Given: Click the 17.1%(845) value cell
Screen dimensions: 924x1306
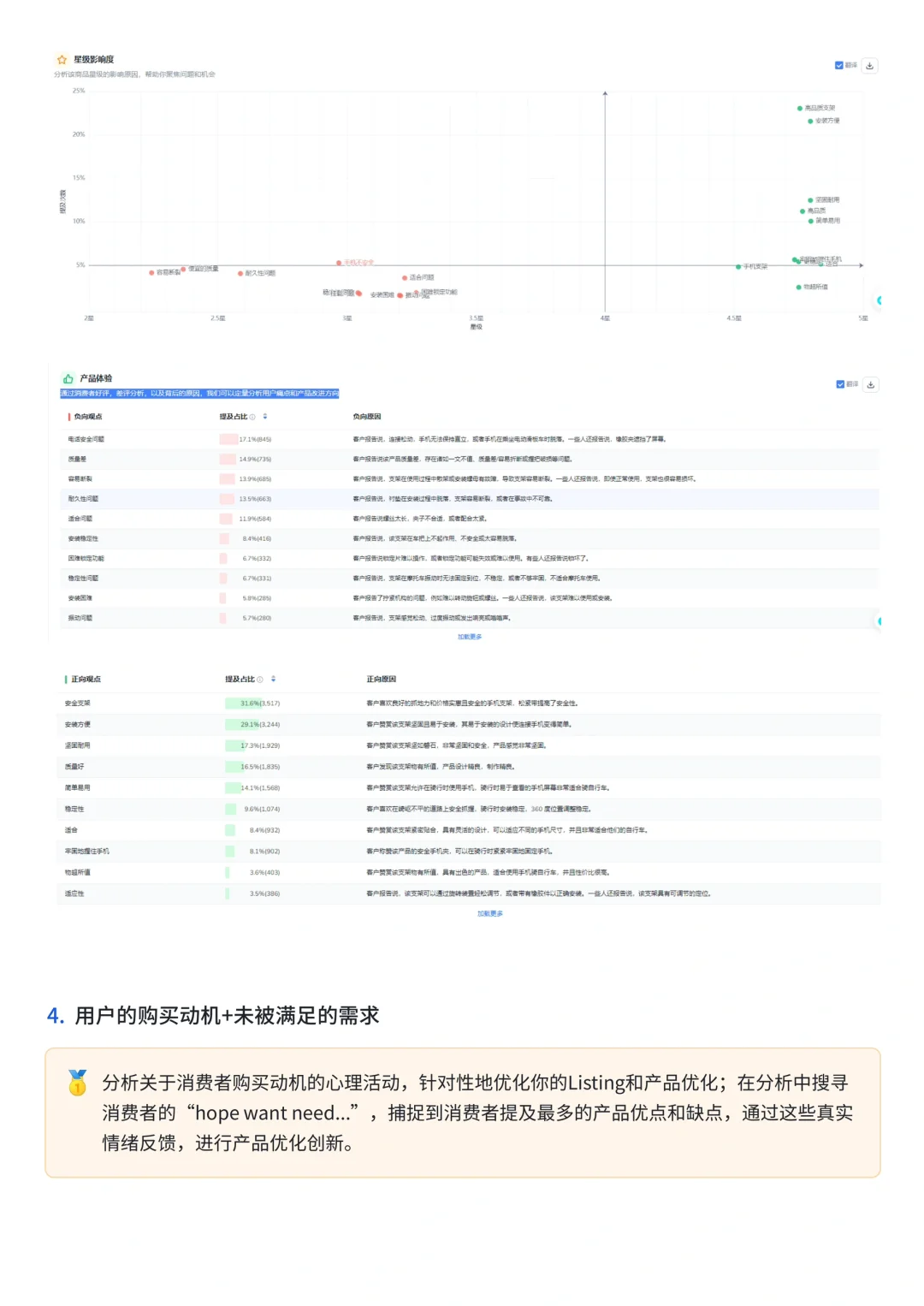Looking at the screenshot, I should pos(255,439).
